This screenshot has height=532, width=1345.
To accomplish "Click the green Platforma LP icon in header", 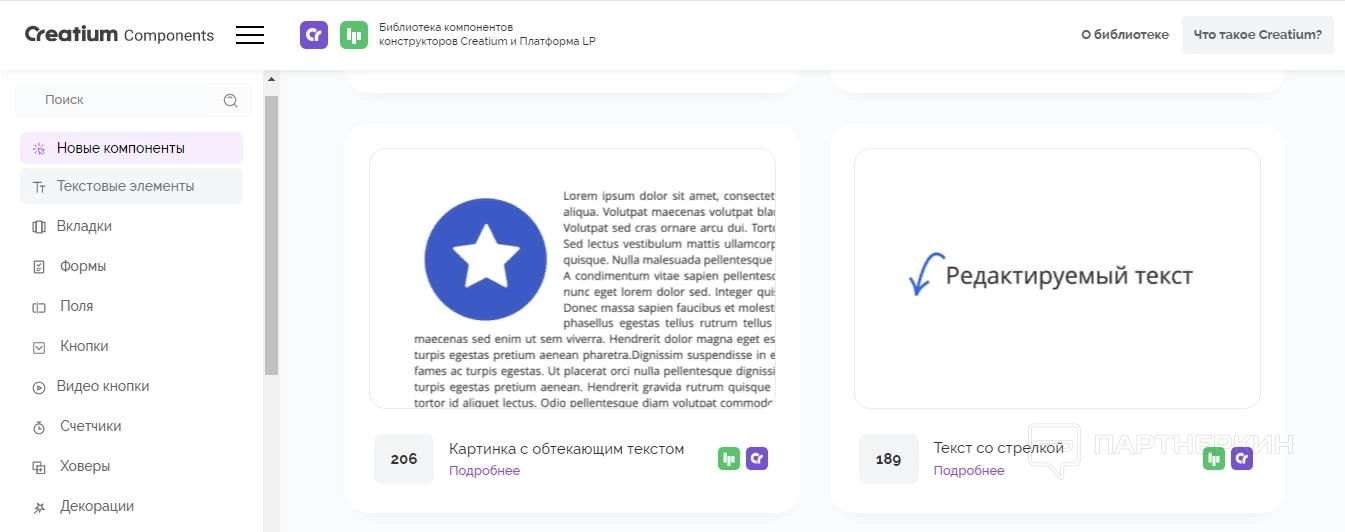I will [354, 35].
